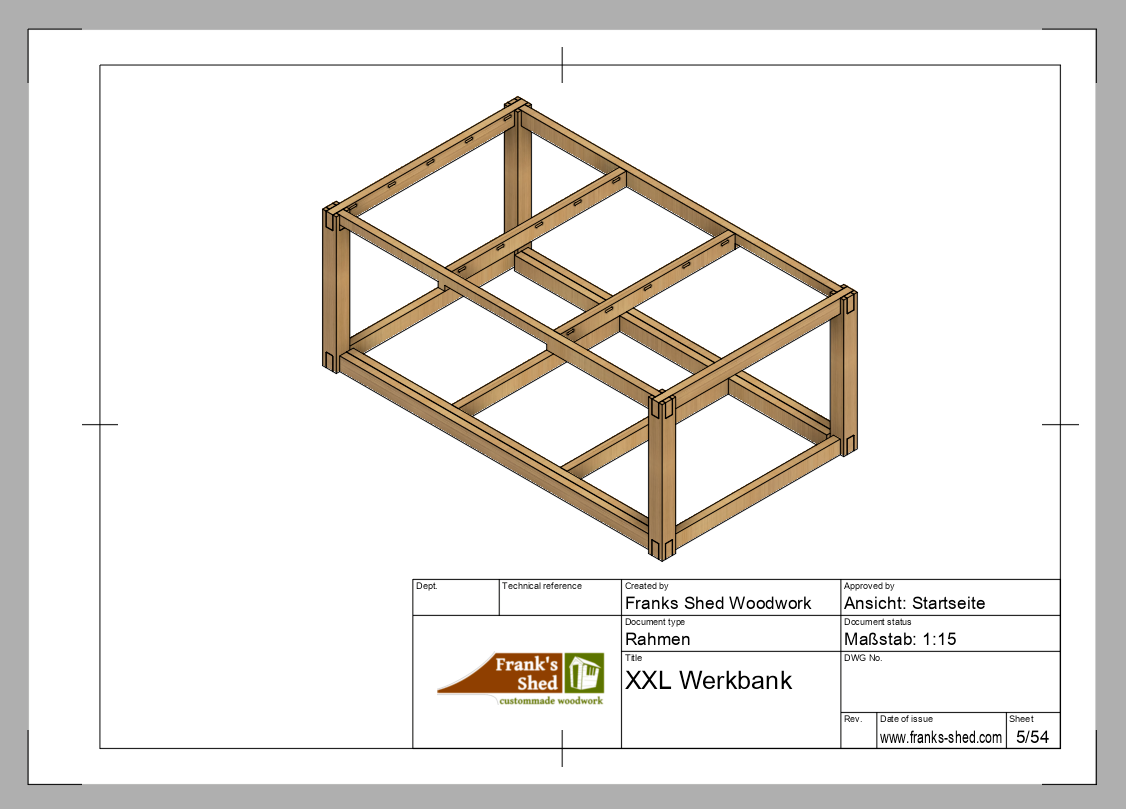Click the top center alignment mark
1126x809 pixels.
point(562,64)
